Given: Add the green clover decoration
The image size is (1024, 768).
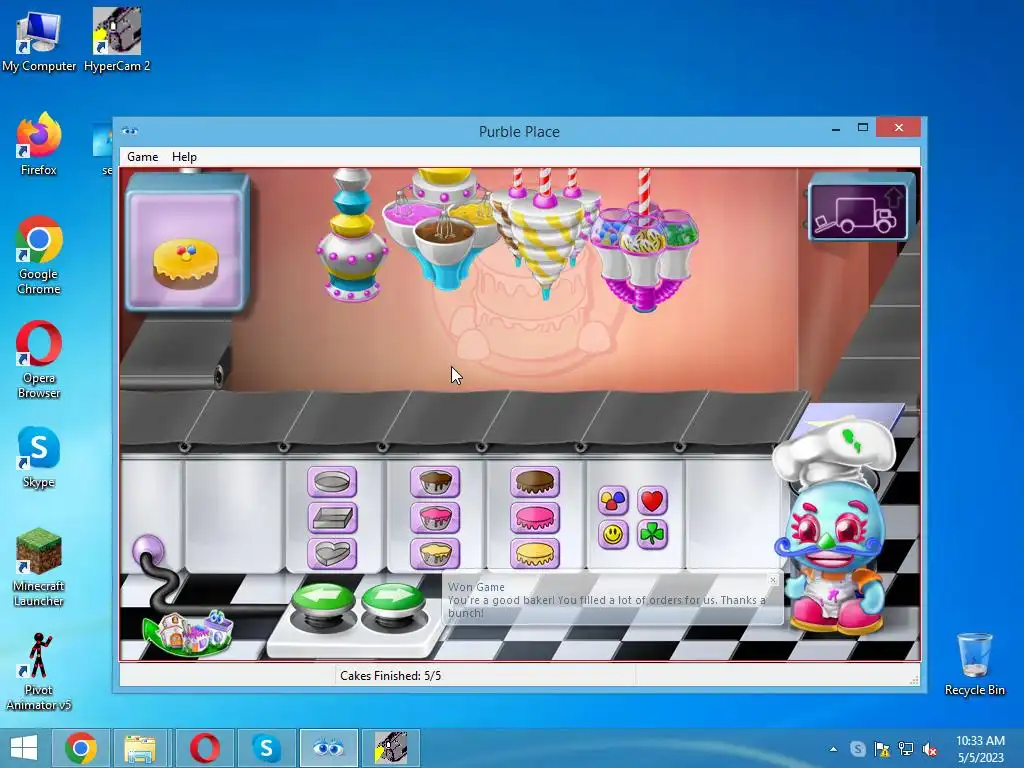Looking at the screenshot, I should tap(652, 535).
